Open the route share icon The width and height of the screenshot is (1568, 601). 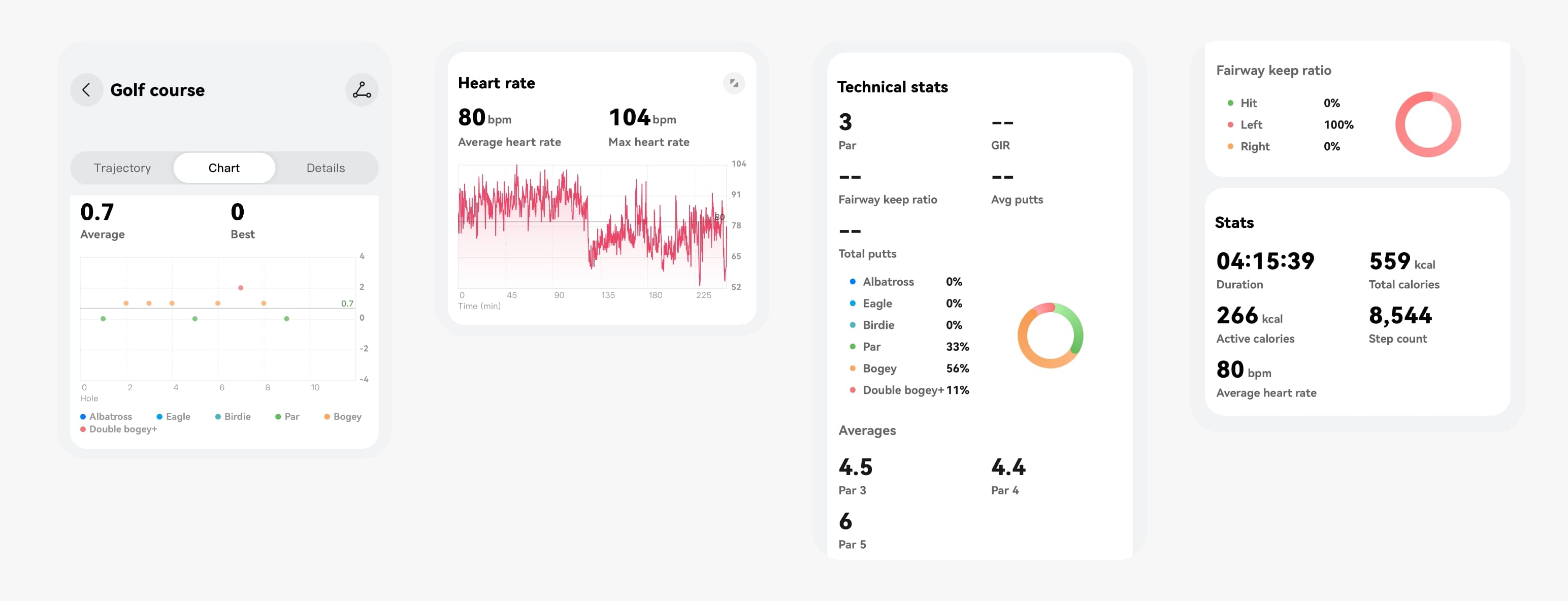362,90
